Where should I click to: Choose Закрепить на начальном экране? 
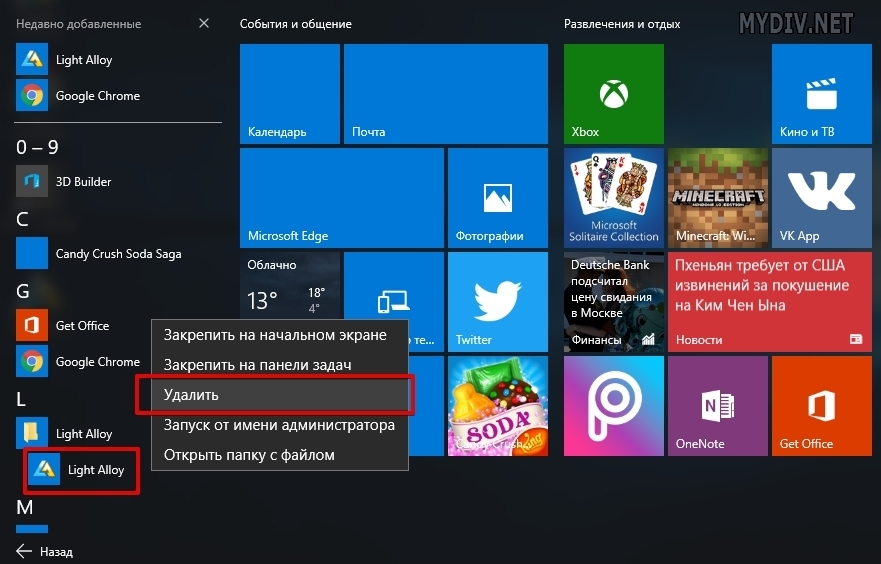(x=273, y=335)
